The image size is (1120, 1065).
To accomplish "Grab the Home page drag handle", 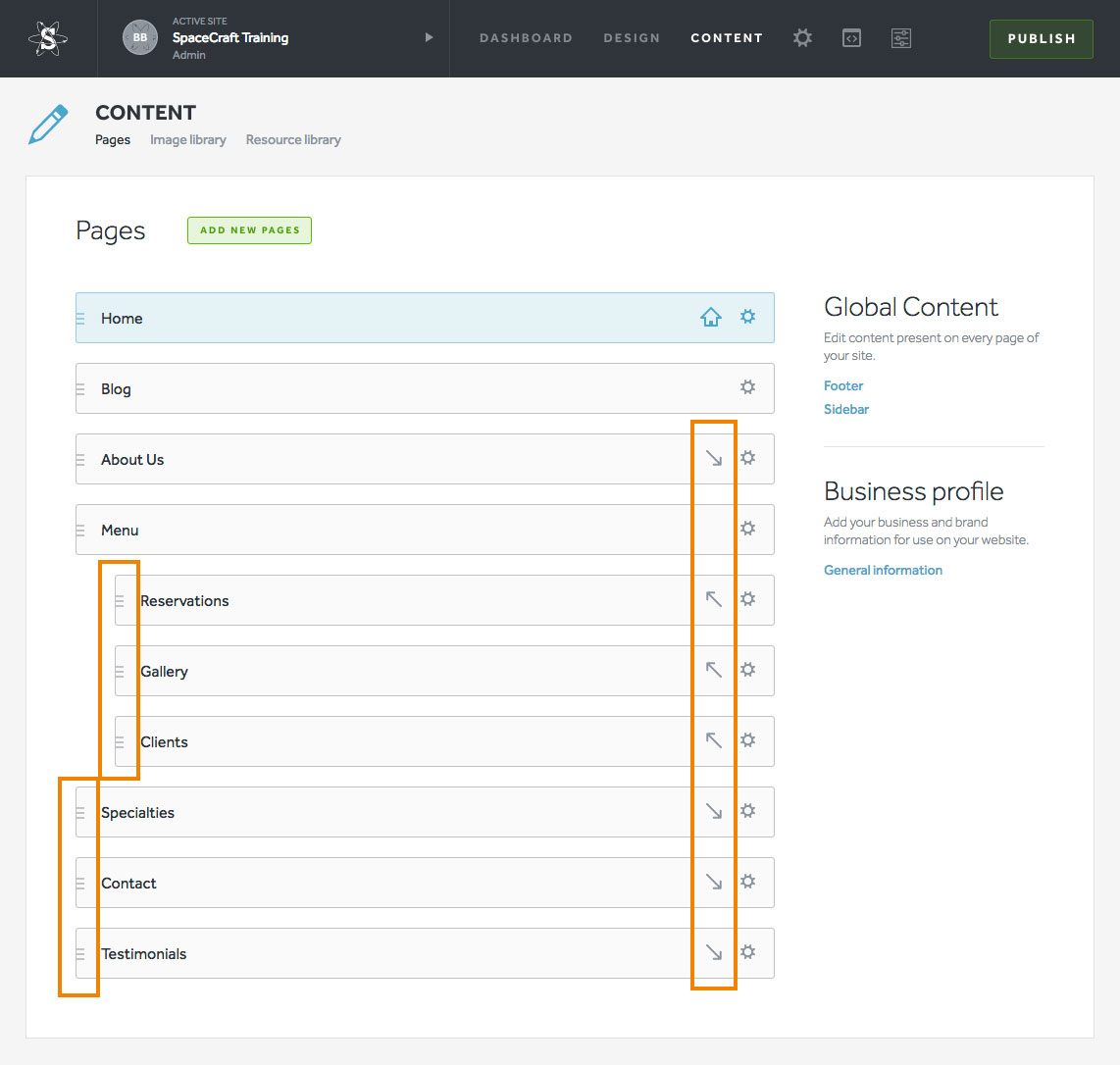I will [80, 318].
